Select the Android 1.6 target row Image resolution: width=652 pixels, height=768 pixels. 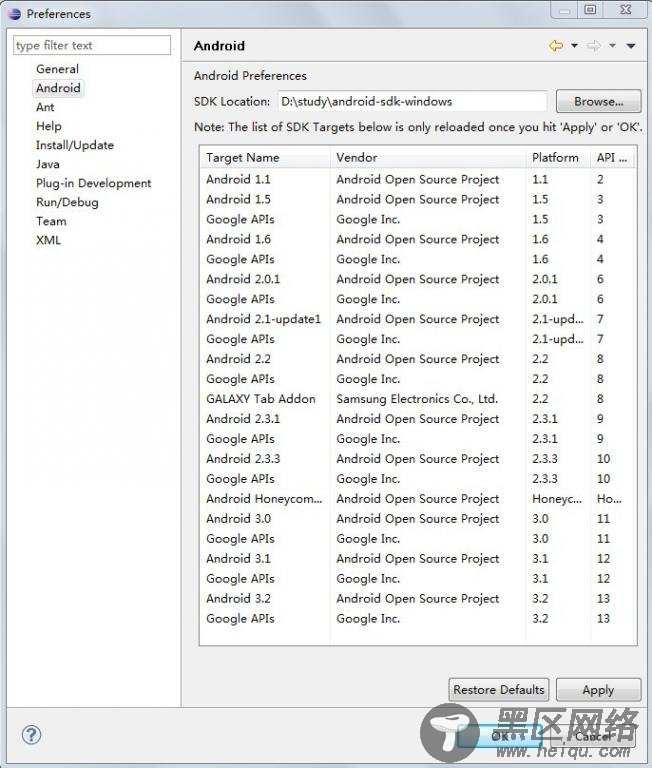click(418, 239)
